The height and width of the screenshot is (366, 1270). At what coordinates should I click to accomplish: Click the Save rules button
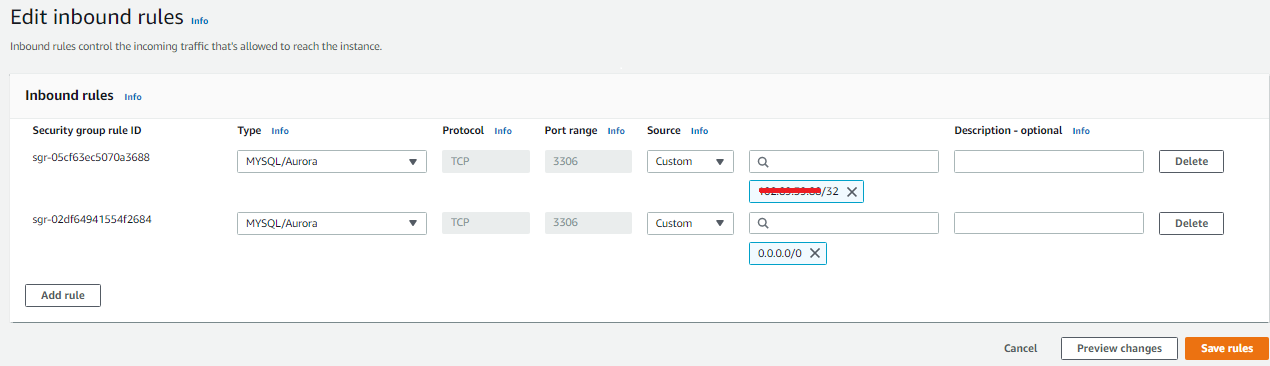pos(1227,349)
